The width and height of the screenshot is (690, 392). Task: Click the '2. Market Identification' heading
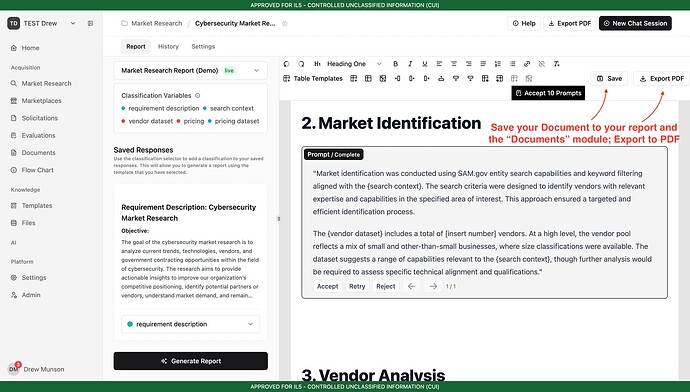click(x=391, y=123)
